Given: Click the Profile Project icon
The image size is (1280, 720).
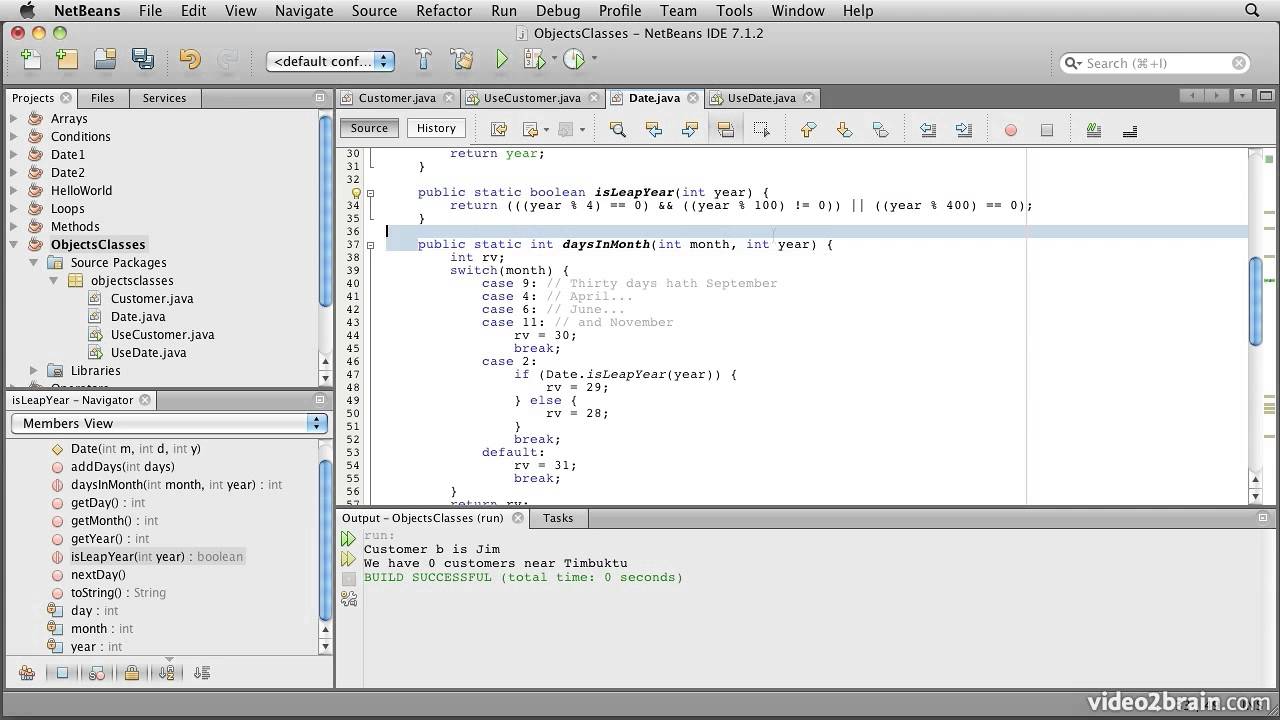Looking at the screenshot, I should coord(574,60).
